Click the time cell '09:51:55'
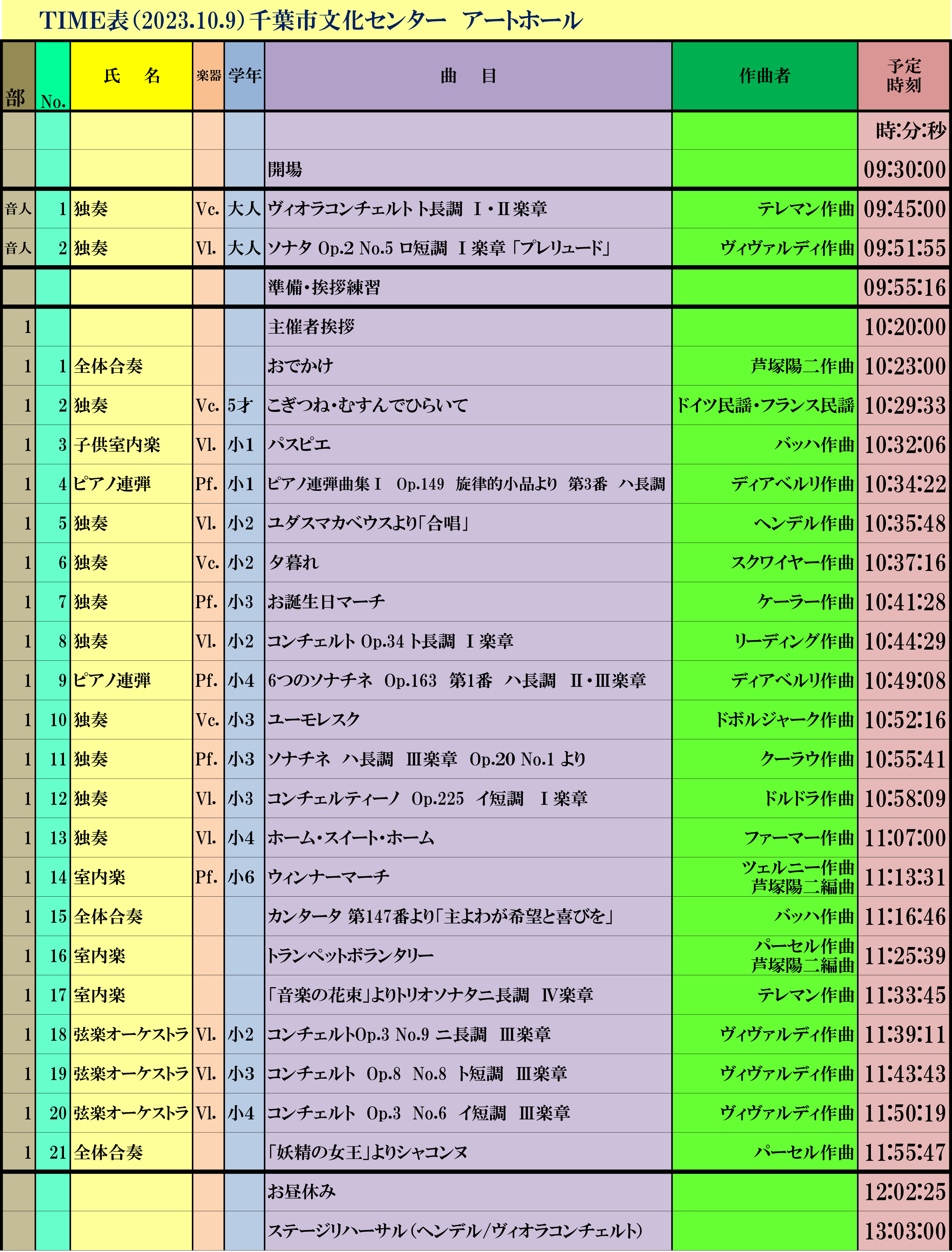Screen dimensions: 952x1252 (904, 247)
